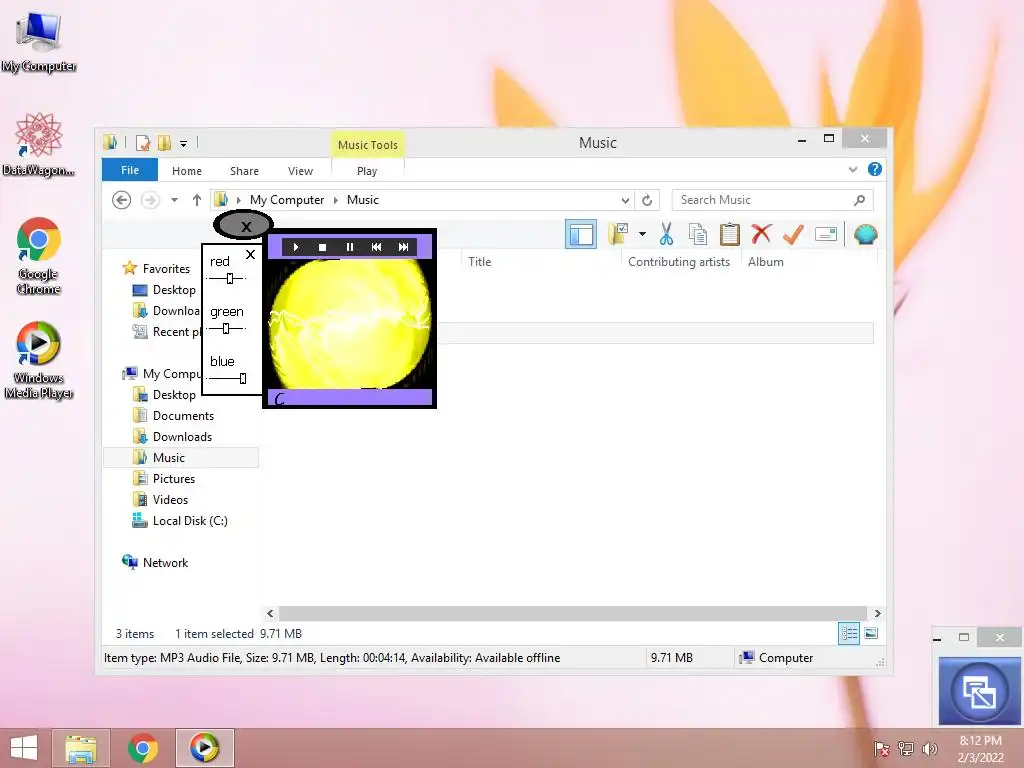The height and width of the screenshot is (768, 1024).
Task: Close the mini player with the gray oval X
Action: pos(244,226)
